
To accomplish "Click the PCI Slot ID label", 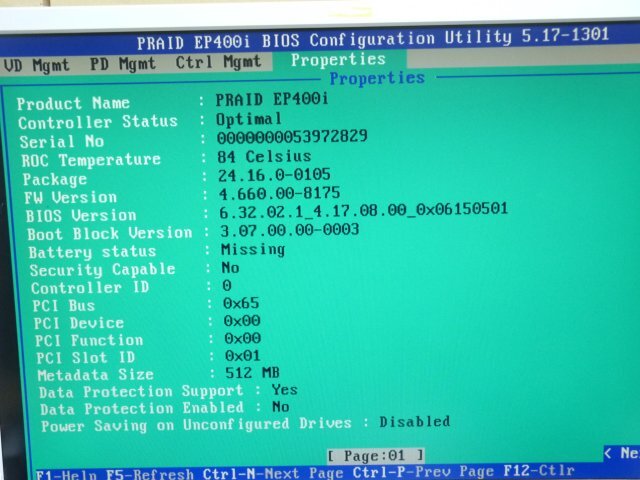I will 86,358.
